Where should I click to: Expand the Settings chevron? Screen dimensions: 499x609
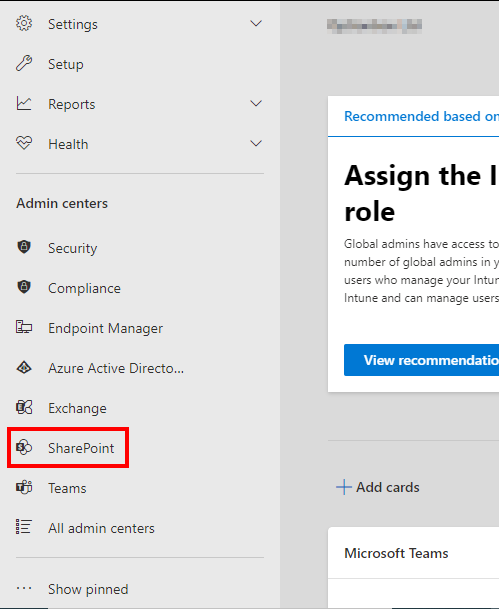point(256,24)
